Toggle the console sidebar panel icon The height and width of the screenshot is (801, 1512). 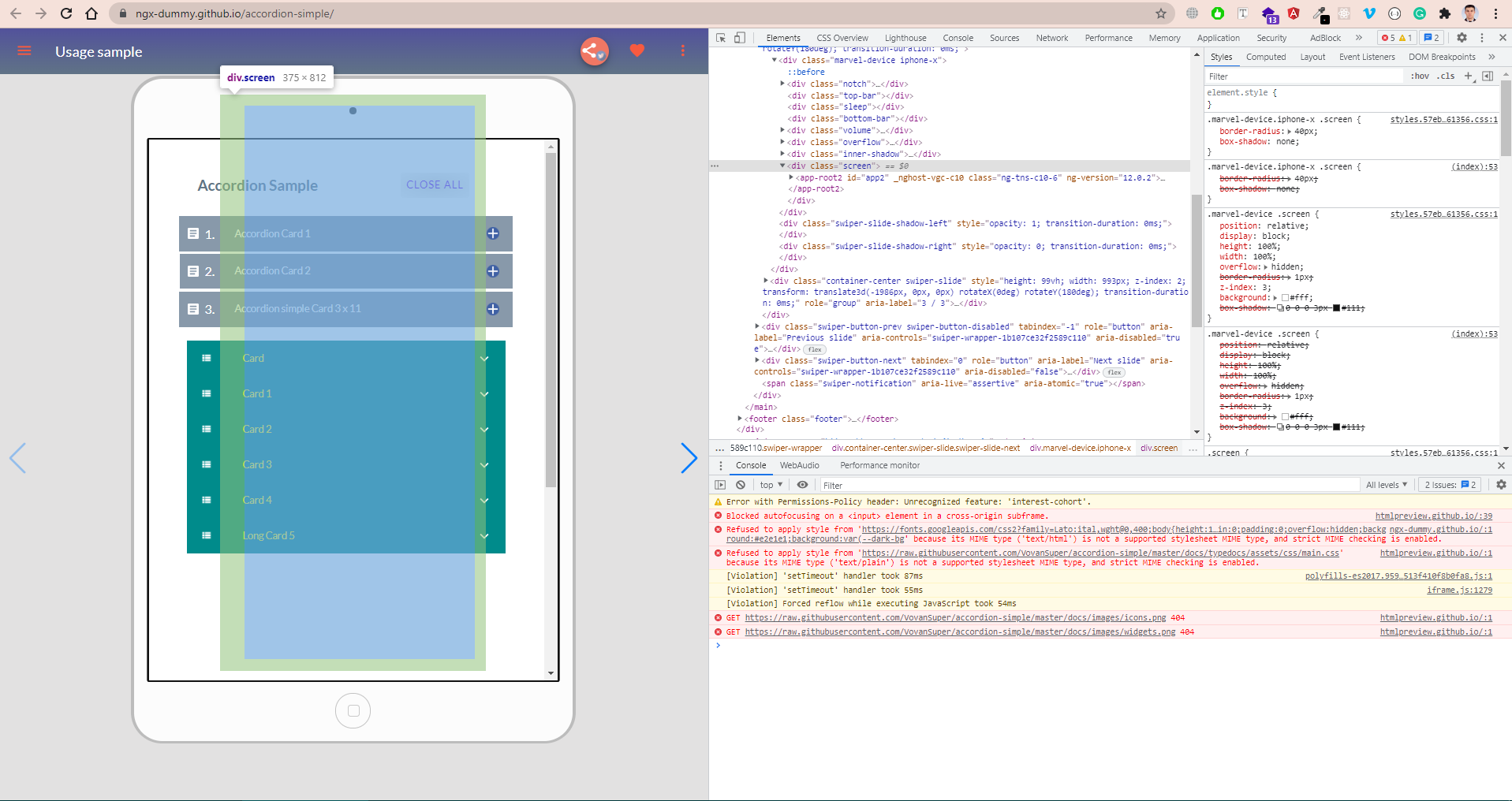pyautogui.click(x=720, y=485)
